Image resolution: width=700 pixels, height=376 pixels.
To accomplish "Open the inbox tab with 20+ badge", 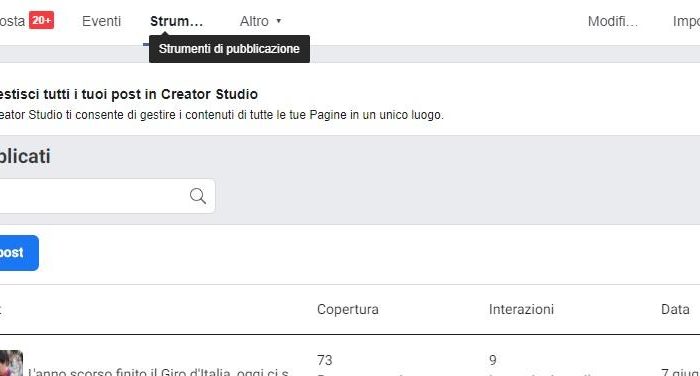I will 27,21.
